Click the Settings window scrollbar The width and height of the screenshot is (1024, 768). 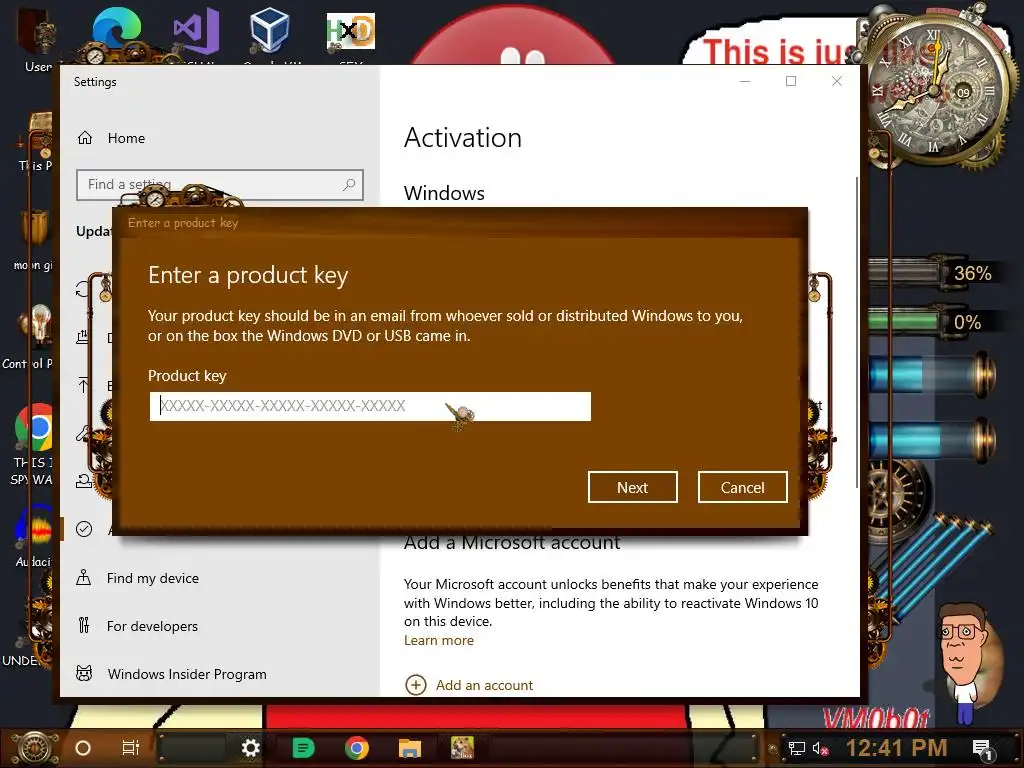tap(856, 332)
